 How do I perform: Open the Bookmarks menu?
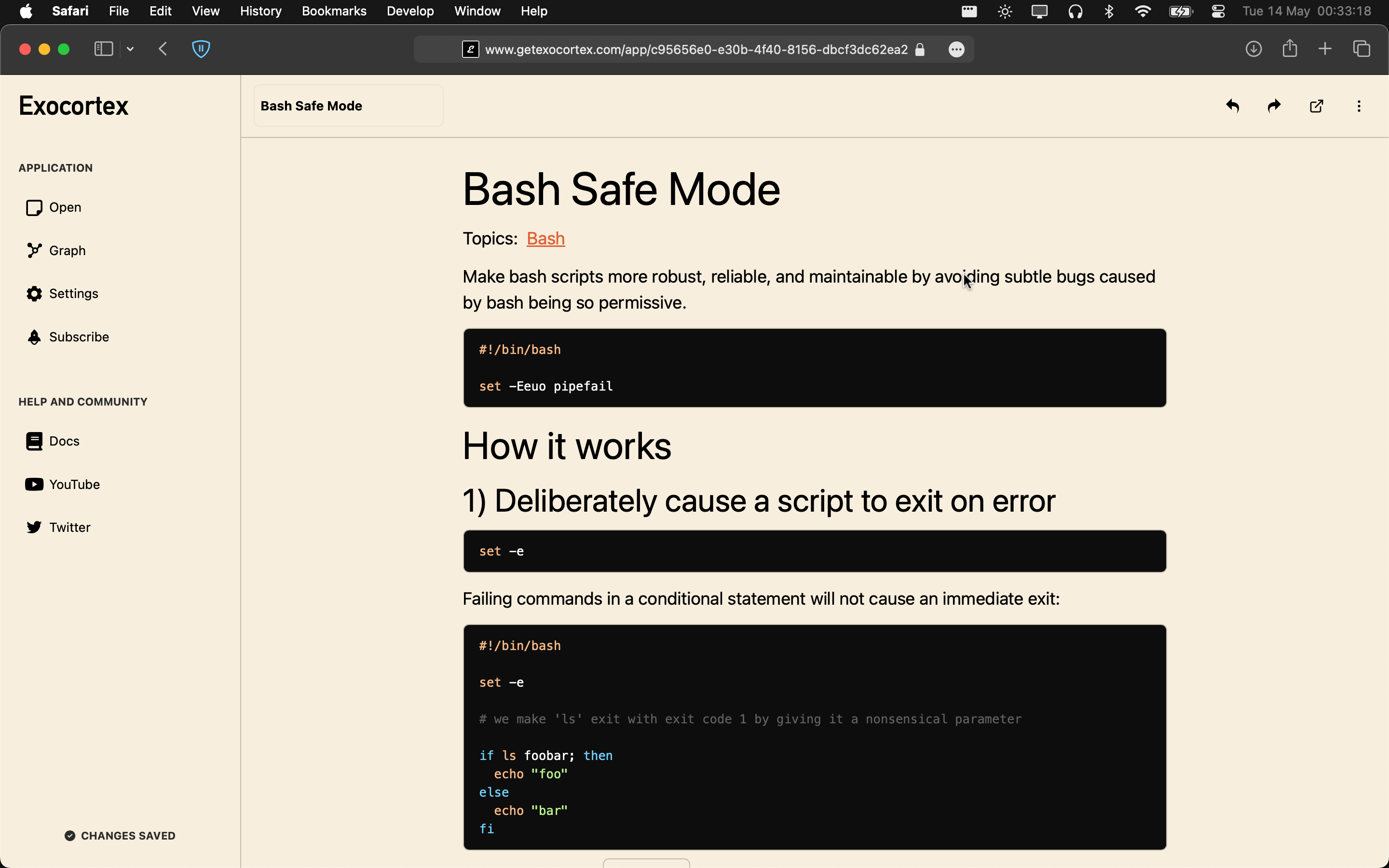tap(334, 11)
